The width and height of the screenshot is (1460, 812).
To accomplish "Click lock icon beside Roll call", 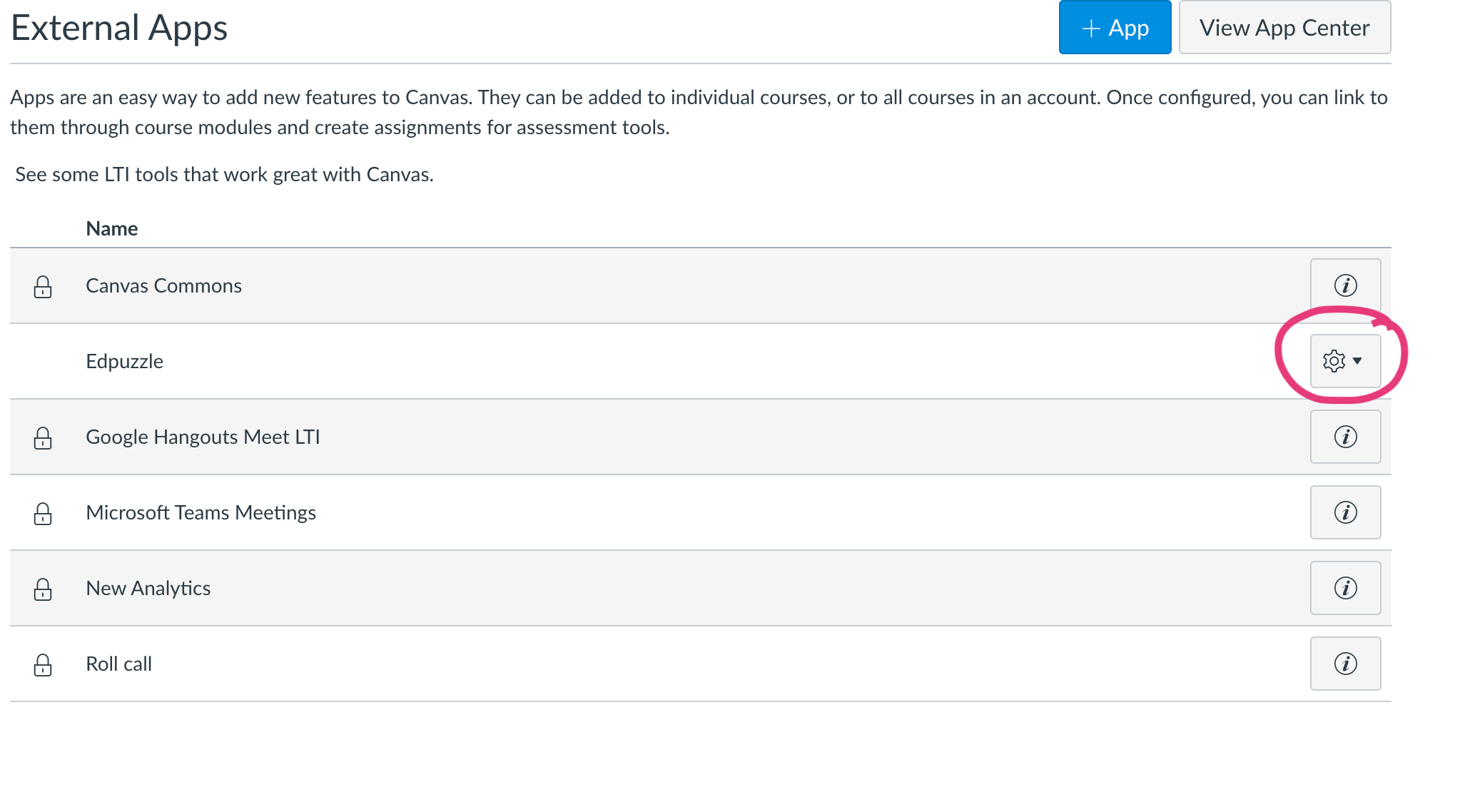I will [43, 665].
